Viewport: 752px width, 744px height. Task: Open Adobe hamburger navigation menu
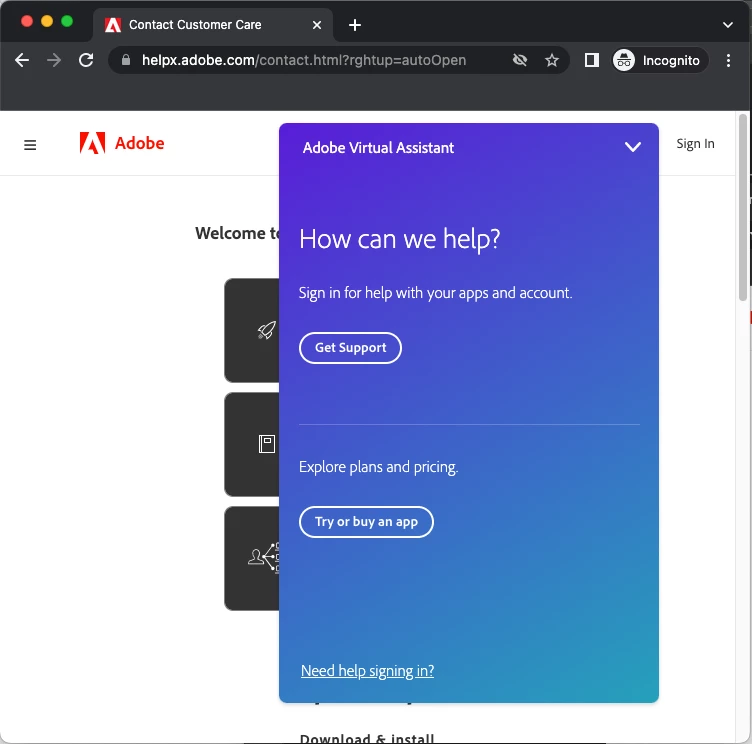click(x=30, y=144)
